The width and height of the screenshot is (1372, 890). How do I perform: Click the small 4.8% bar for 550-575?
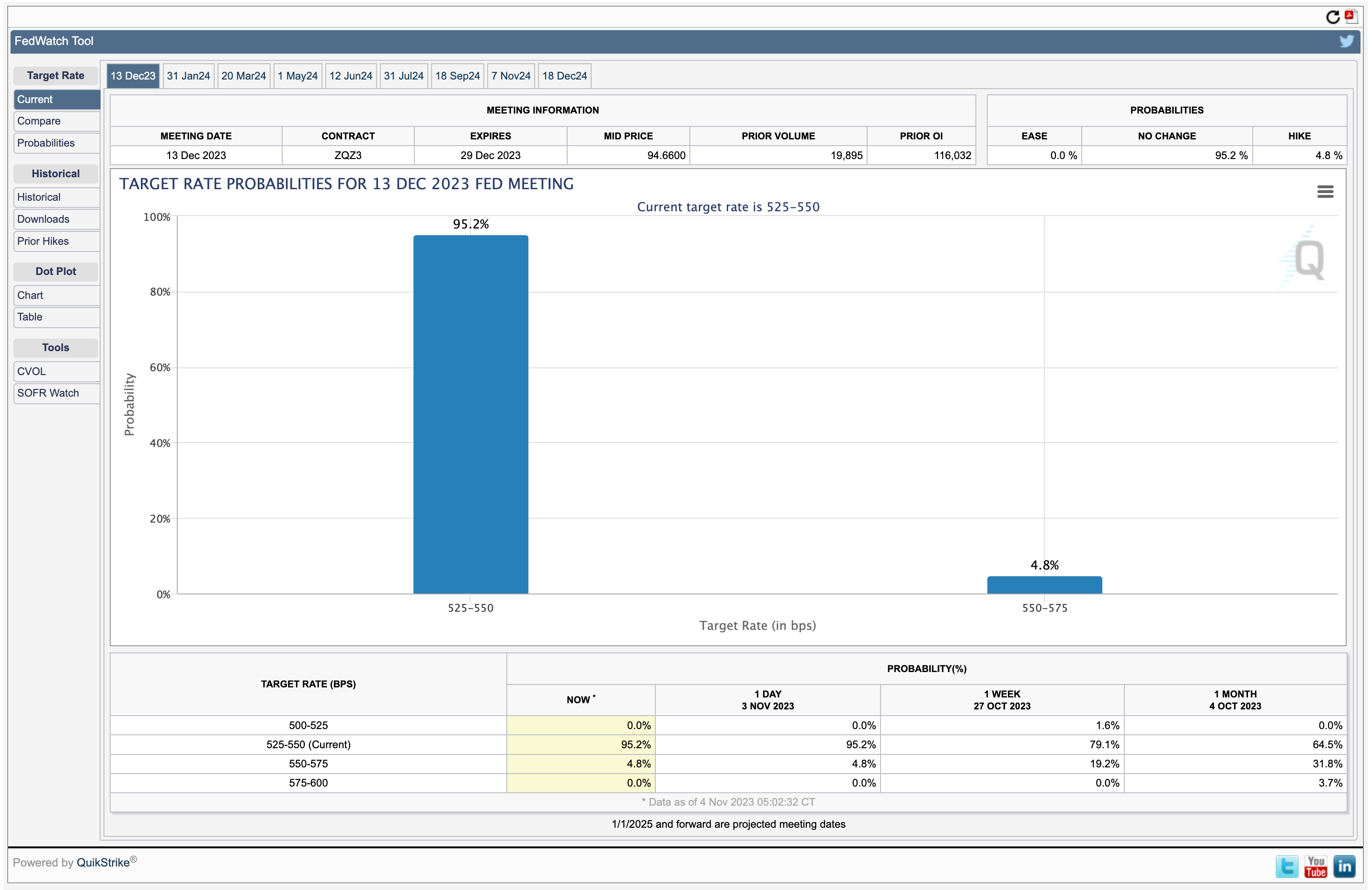[x=1044, y=584]
